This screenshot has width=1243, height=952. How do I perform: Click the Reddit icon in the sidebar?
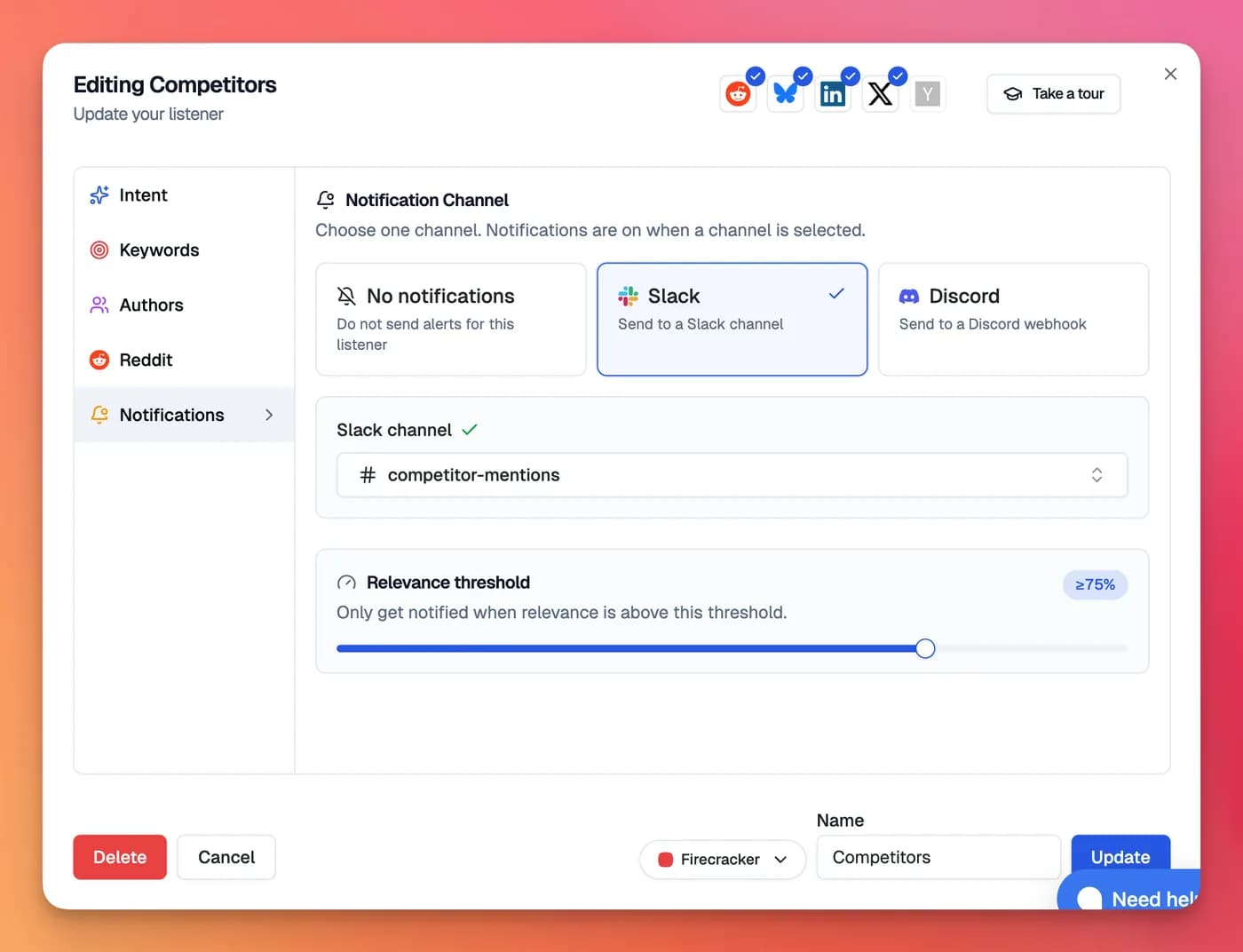[x=99, y=360]
